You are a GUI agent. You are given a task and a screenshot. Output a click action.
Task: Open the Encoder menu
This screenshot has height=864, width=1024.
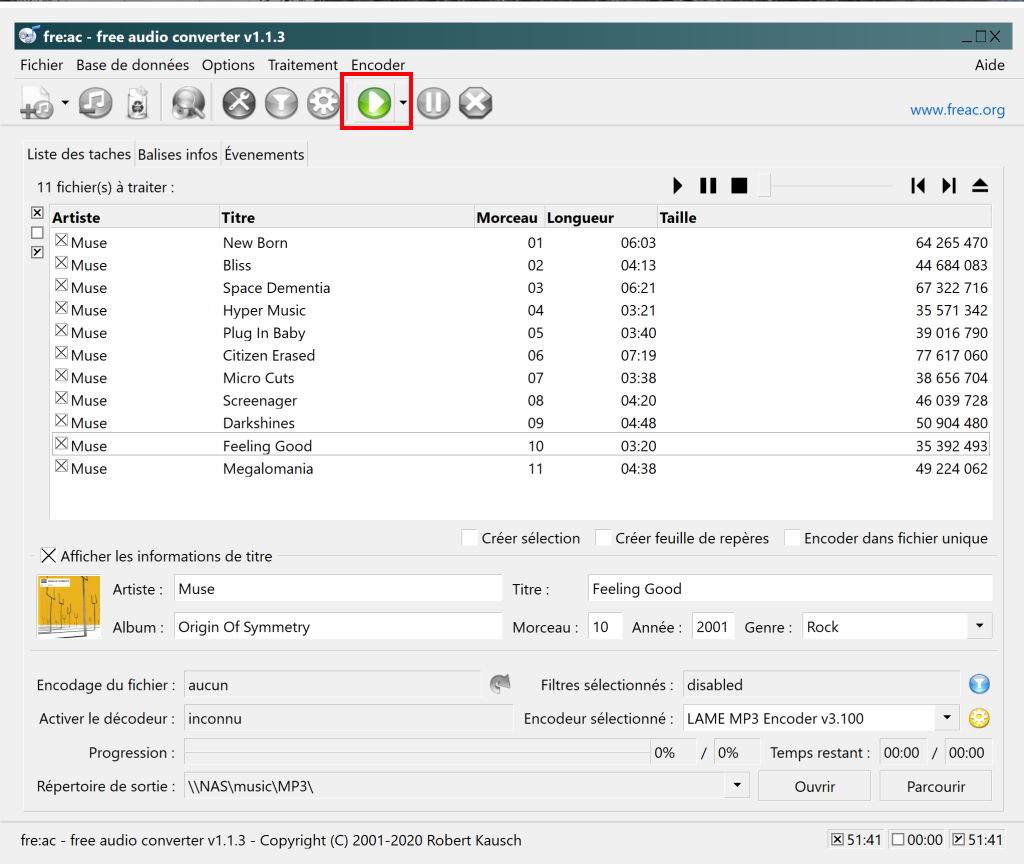tap(378, 65)
